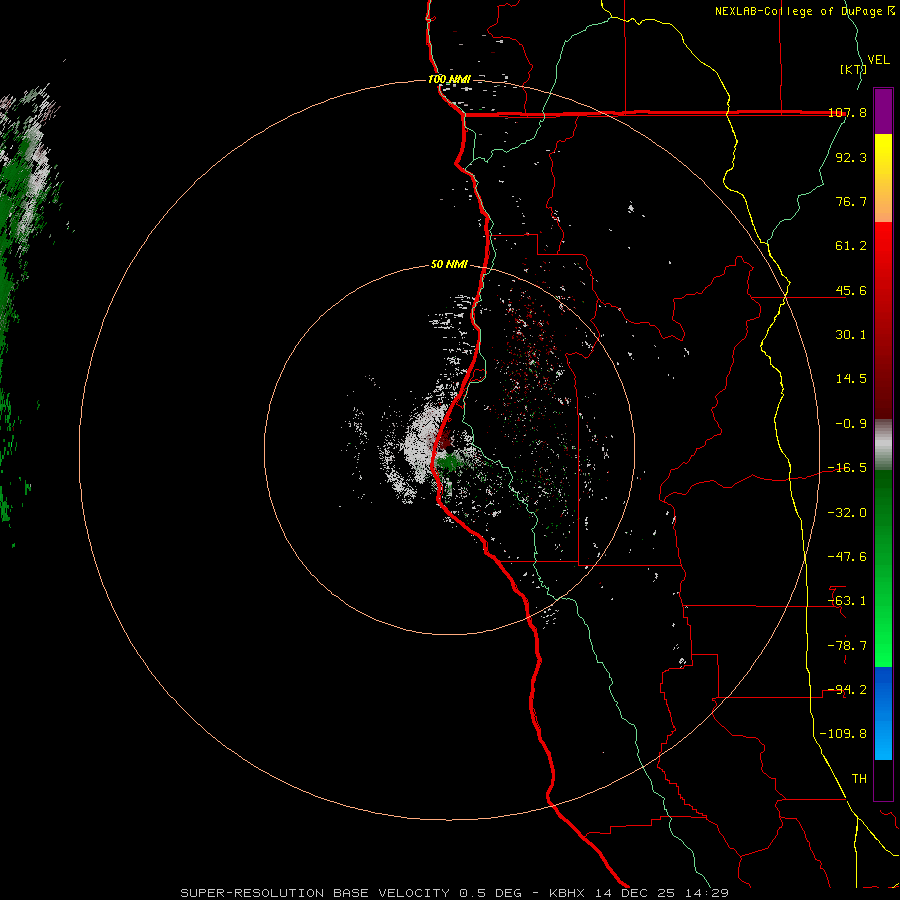
Task: Click the Super-Resolution Base Velocity caption
Action: point(455,893)
